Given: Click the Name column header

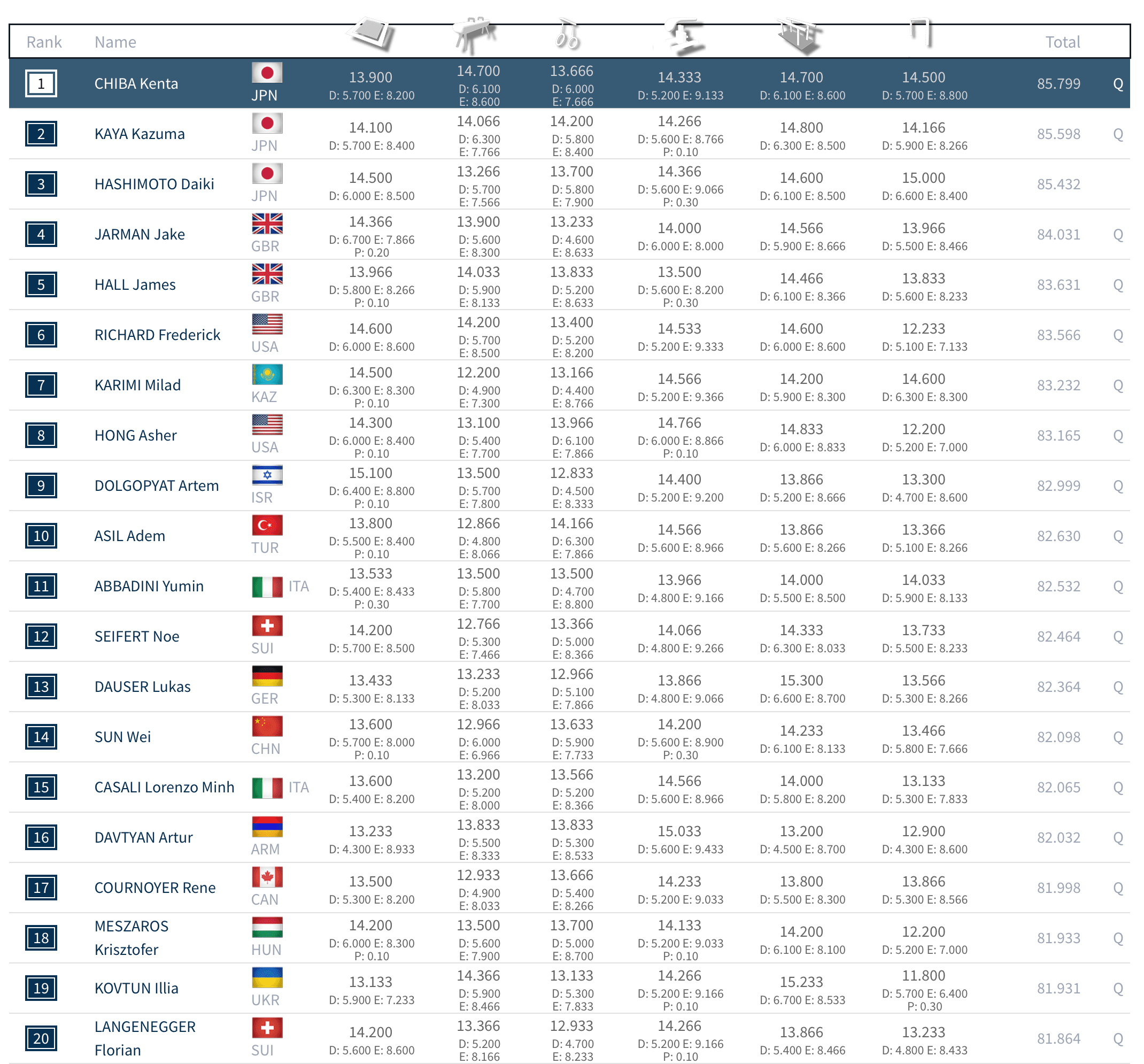Looking at the screenshot, I should point(115,42).
